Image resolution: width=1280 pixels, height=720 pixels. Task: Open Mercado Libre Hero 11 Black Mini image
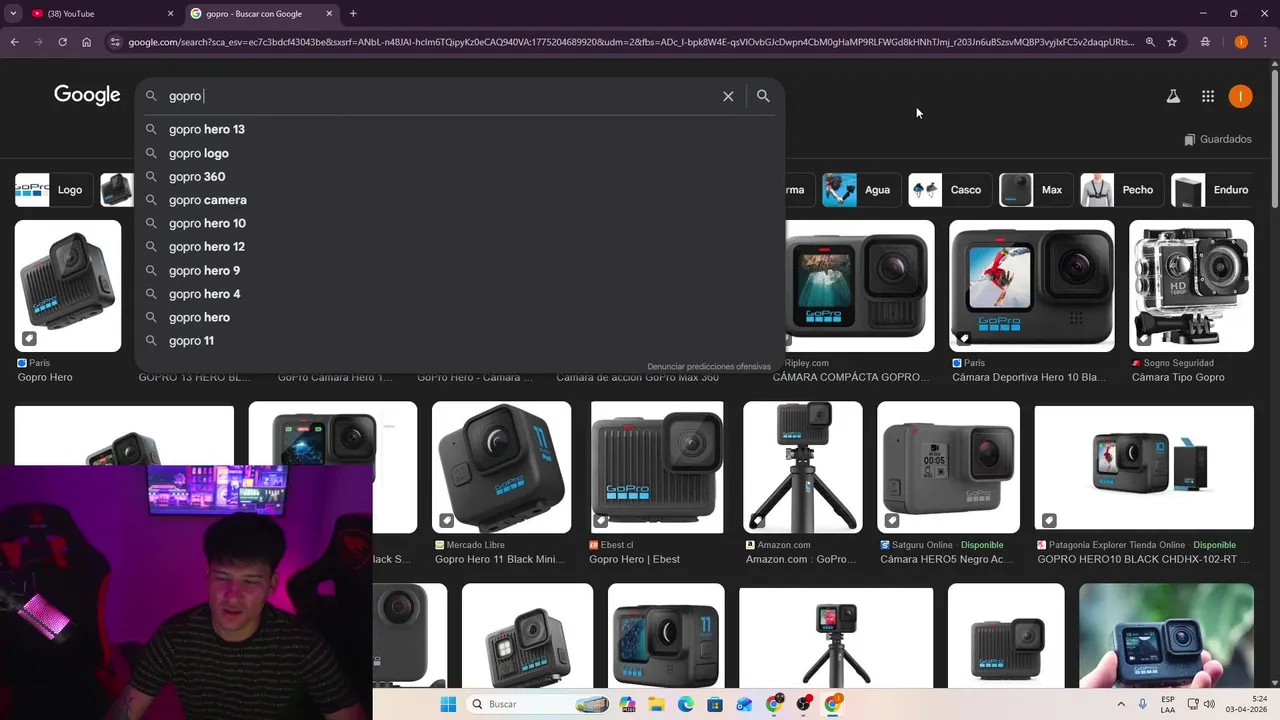tap(501, 467)
